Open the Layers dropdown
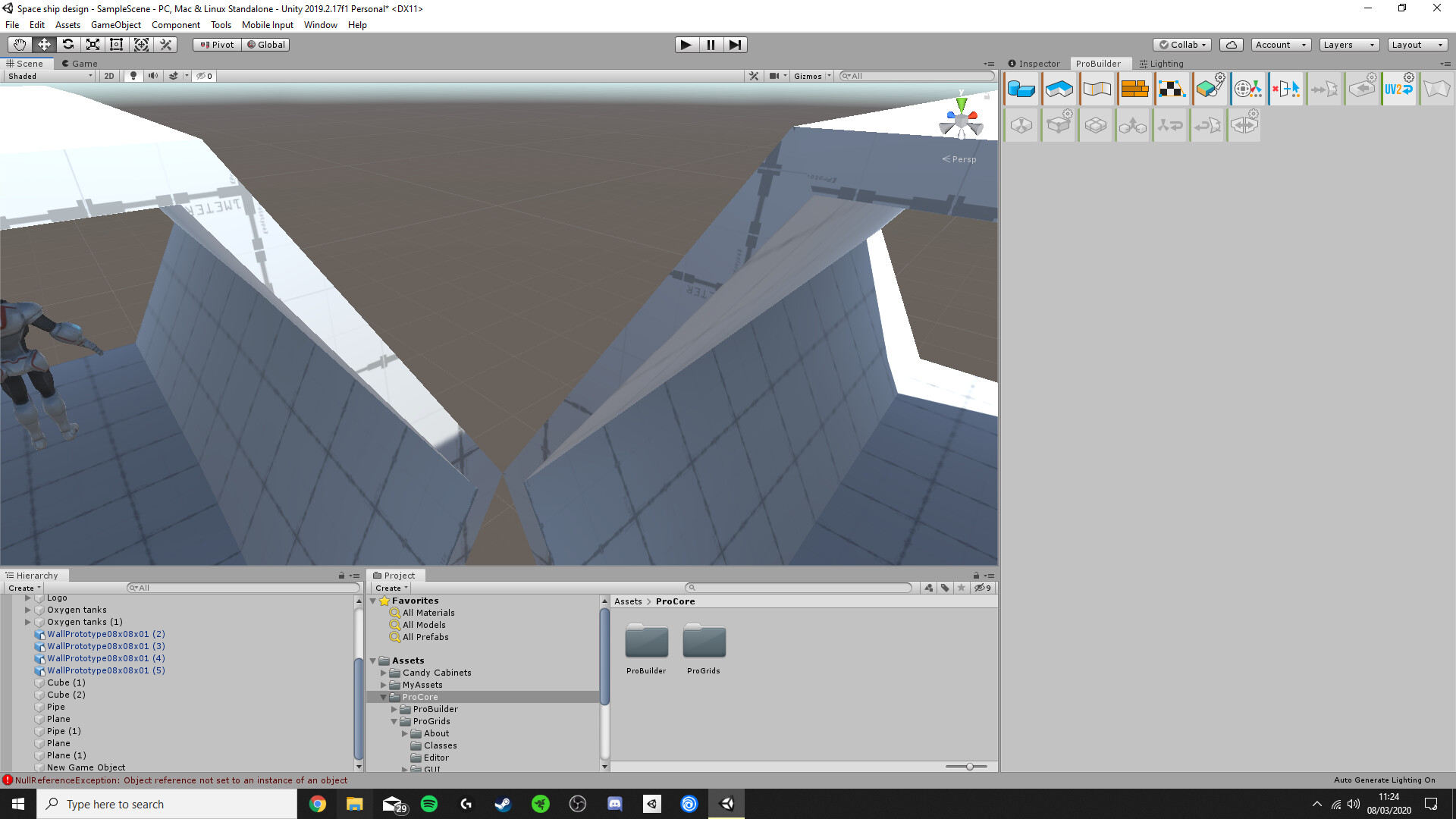This screenshot has height=819, width=1456. pyautogui.click(x=1349, y=45)
